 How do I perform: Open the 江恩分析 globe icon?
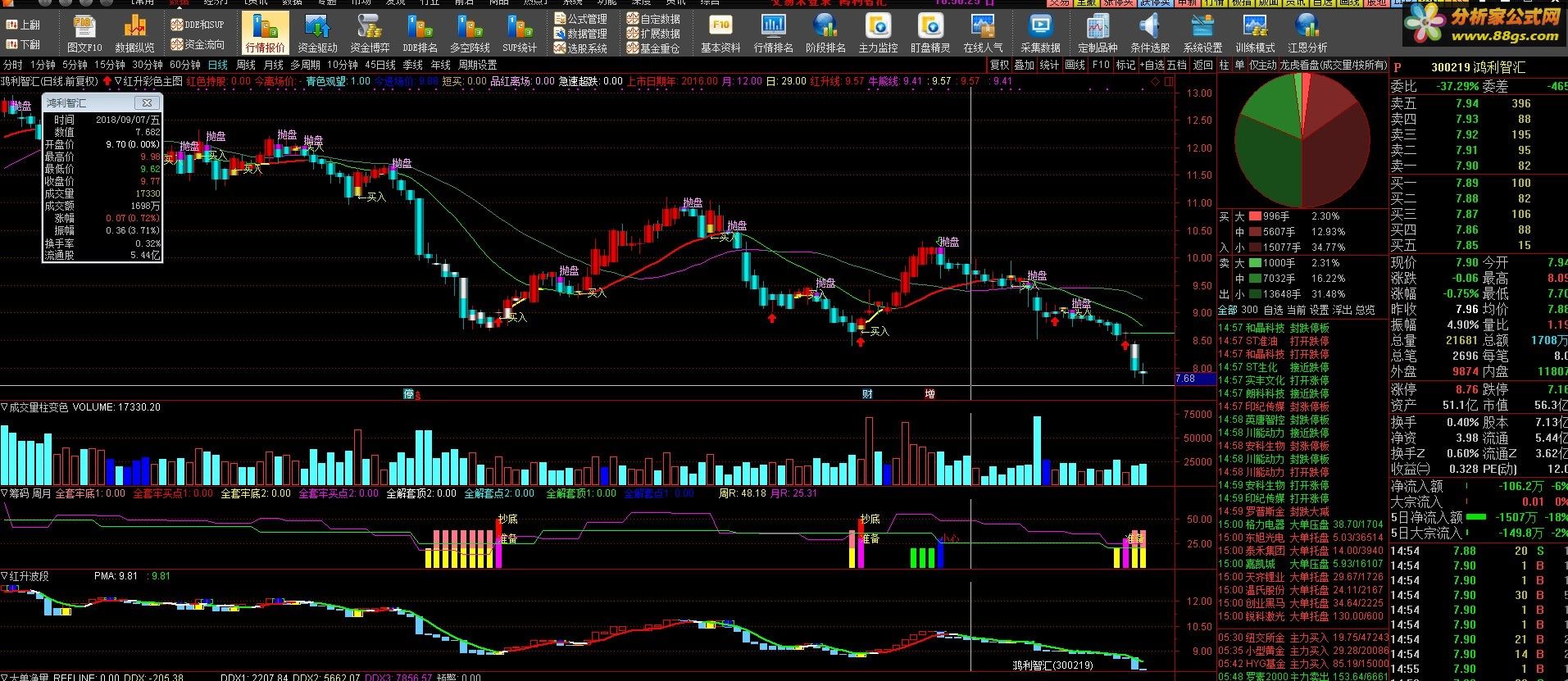coord(1307,34)
